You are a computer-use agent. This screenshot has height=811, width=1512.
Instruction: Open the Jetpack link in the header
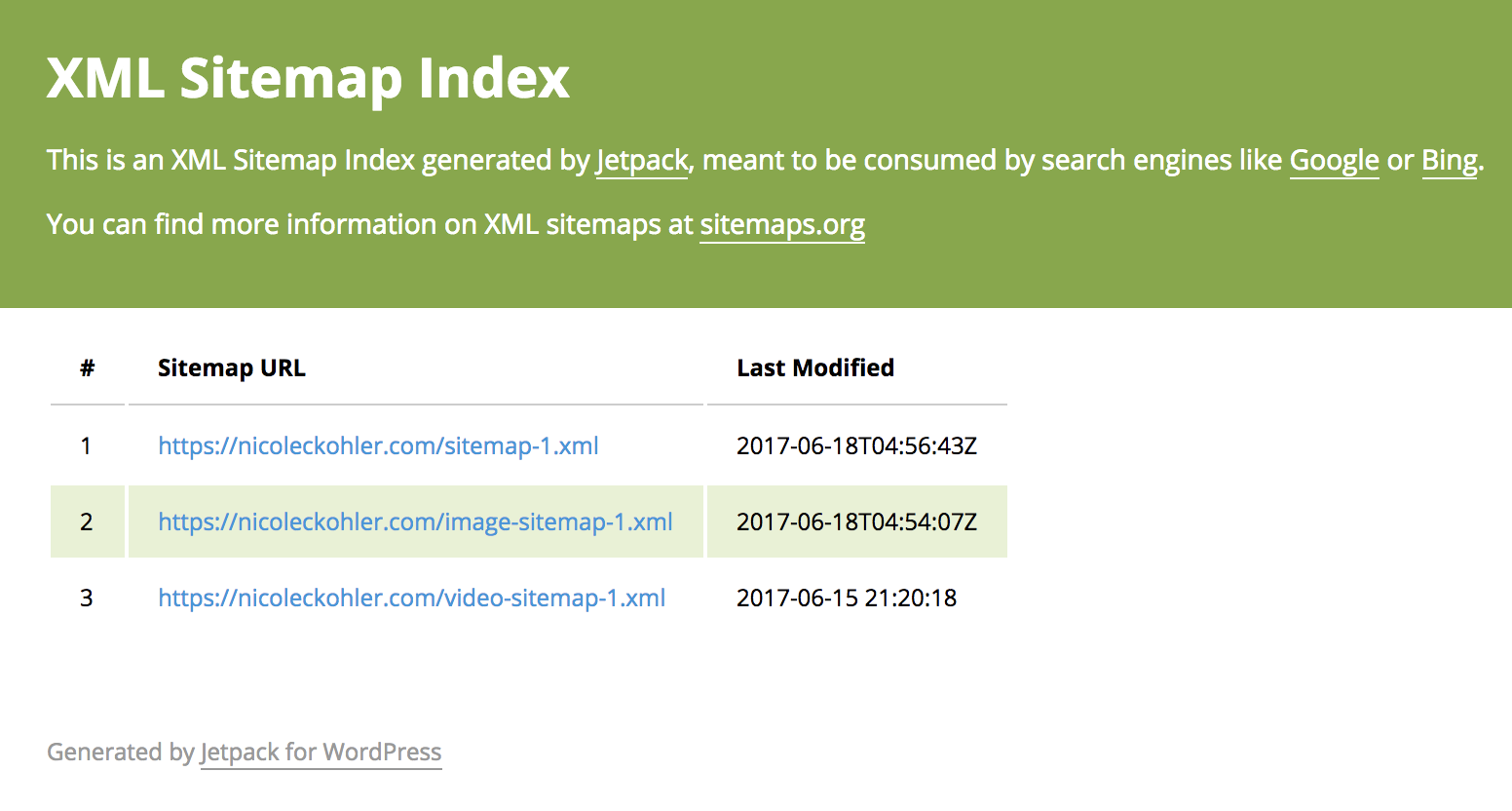[642, 160]
